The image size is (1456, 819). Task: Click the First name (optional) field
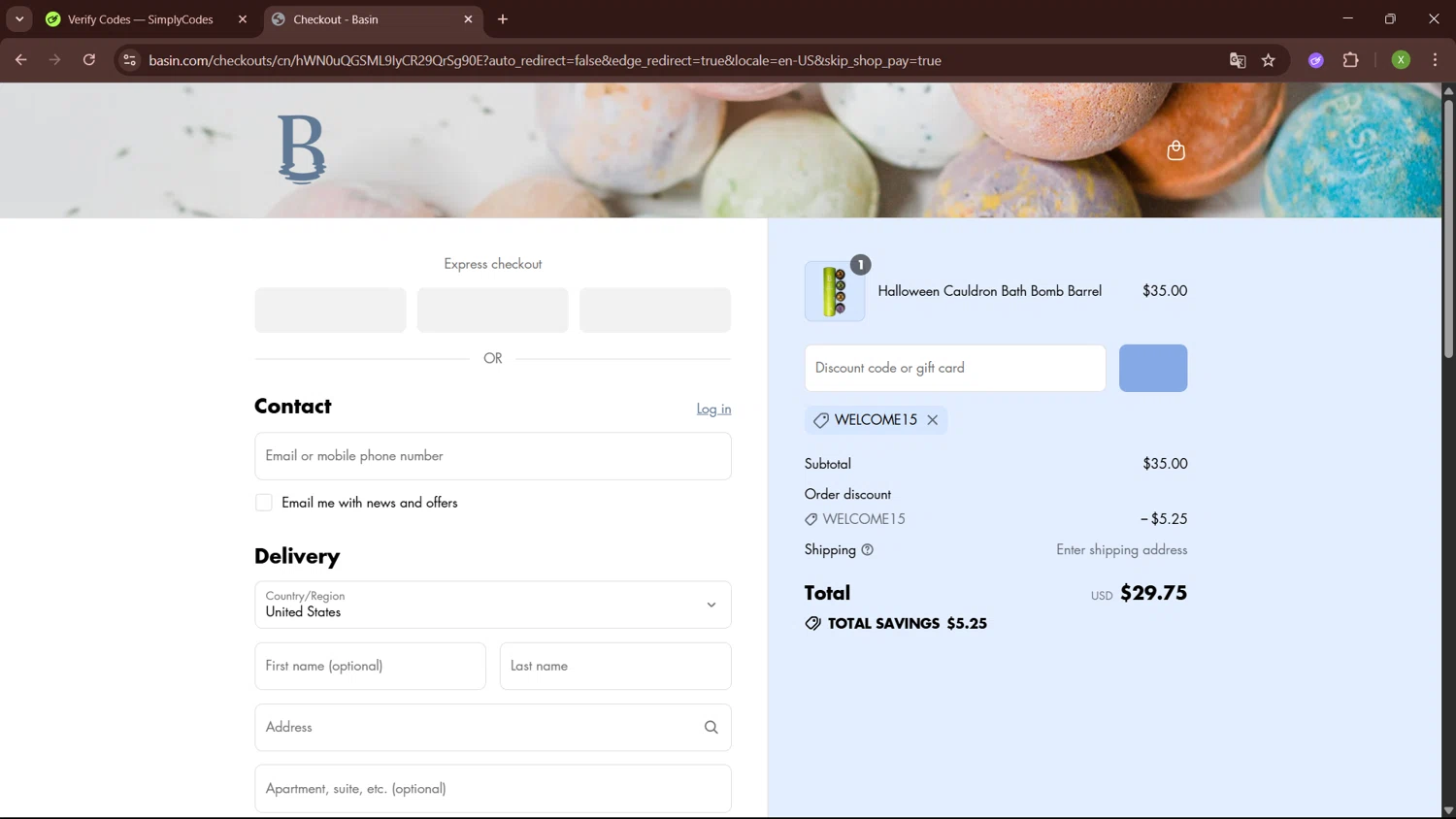tap(370, 666)
